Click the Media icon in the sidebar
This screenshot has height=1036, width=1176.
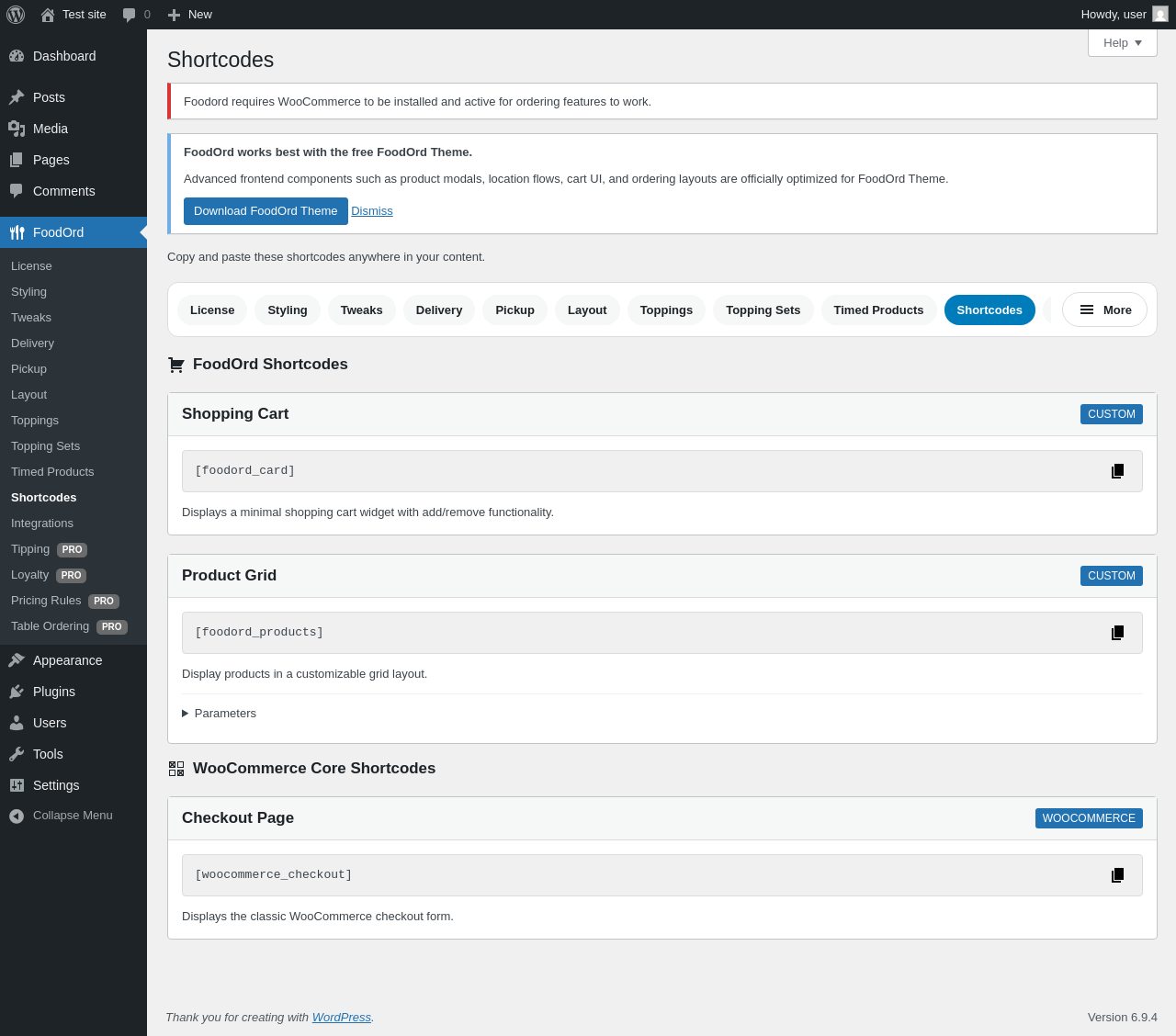pos(17,129)
